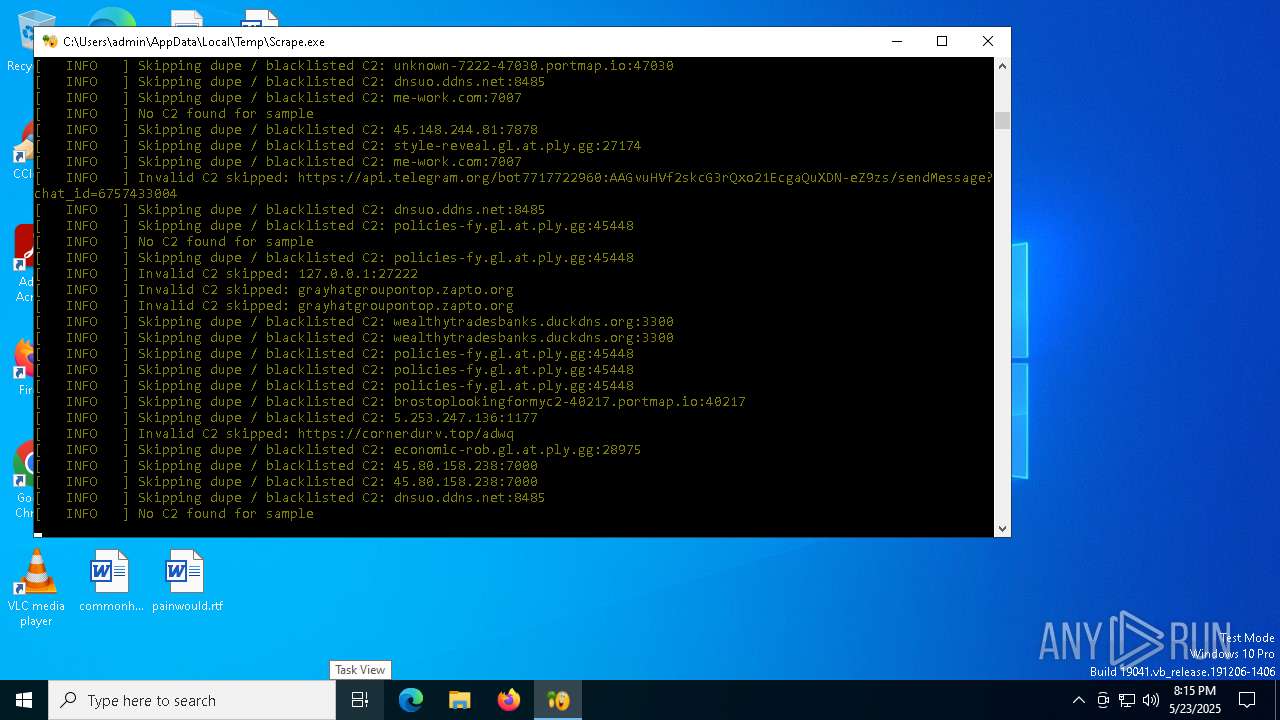Open the Action Center notifications icon
Viewport: 1280px width, 720px height.
[1247, 700]
